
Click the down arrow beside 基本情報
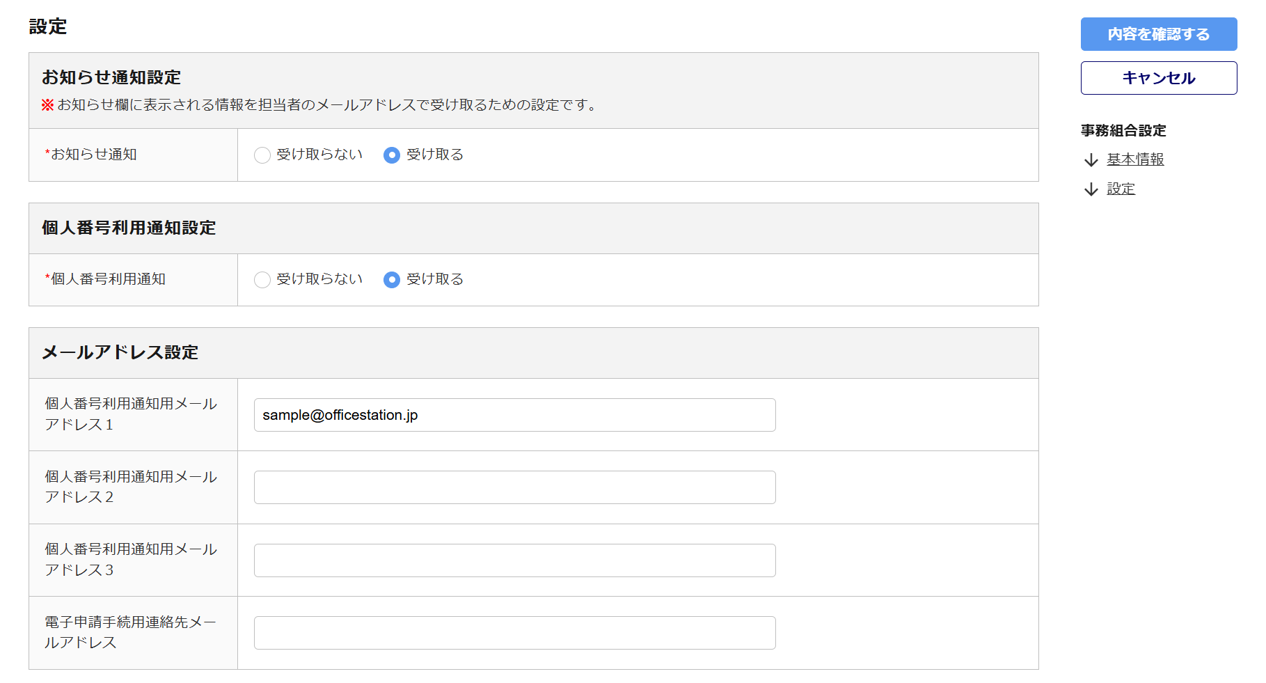pyautogui.click(x=1091, y=160)
